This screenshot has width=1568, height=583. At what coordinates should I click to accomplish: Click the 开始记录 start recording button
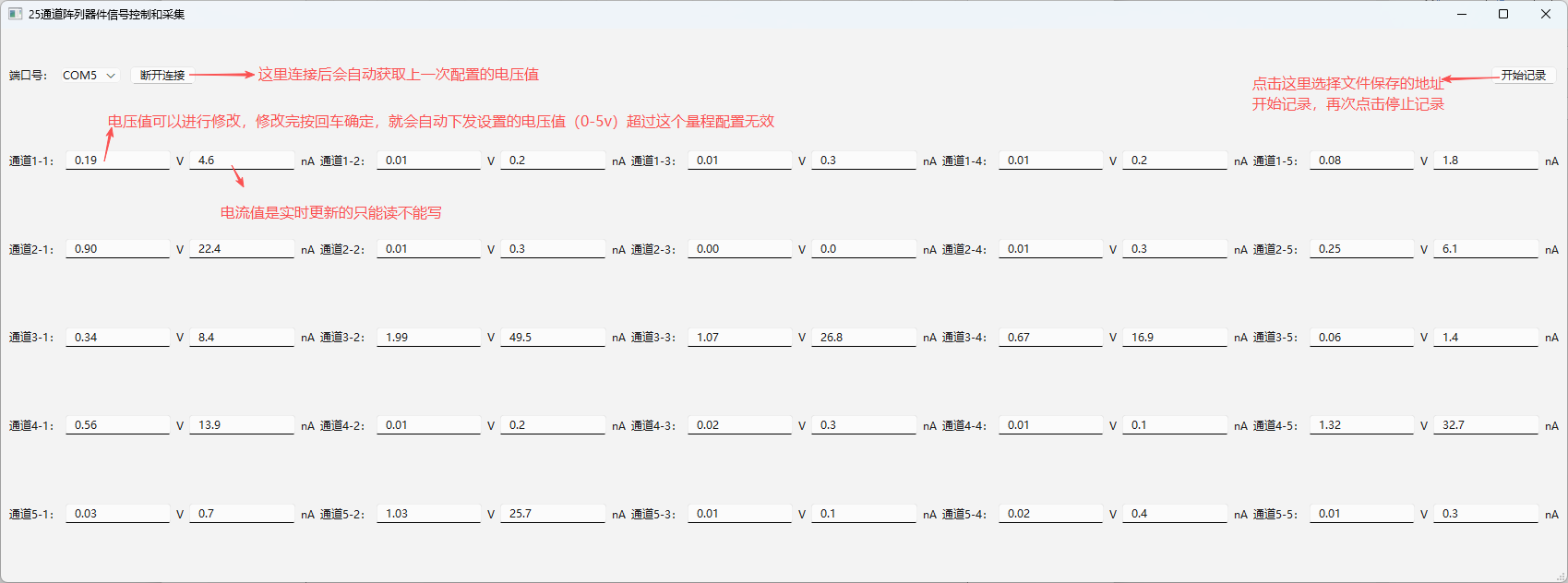coord(1523,76)
